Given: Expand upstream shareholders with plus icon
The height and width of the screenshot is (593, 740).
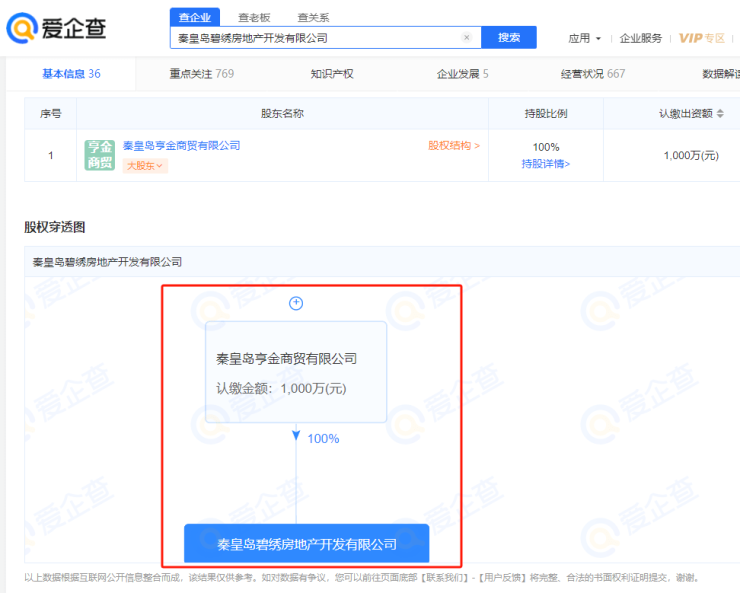Looking at the screenshot, I should [x=296, y=303].
